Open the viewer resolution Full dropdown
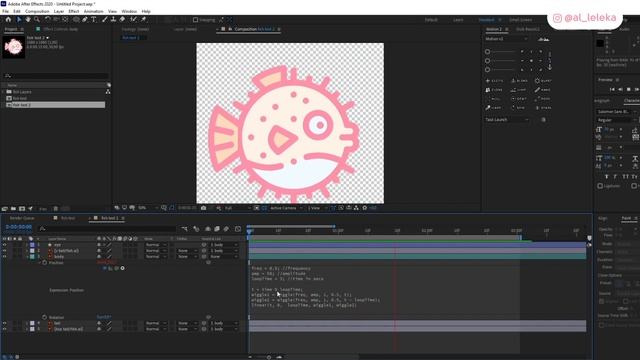 click(x=238, y=208)
